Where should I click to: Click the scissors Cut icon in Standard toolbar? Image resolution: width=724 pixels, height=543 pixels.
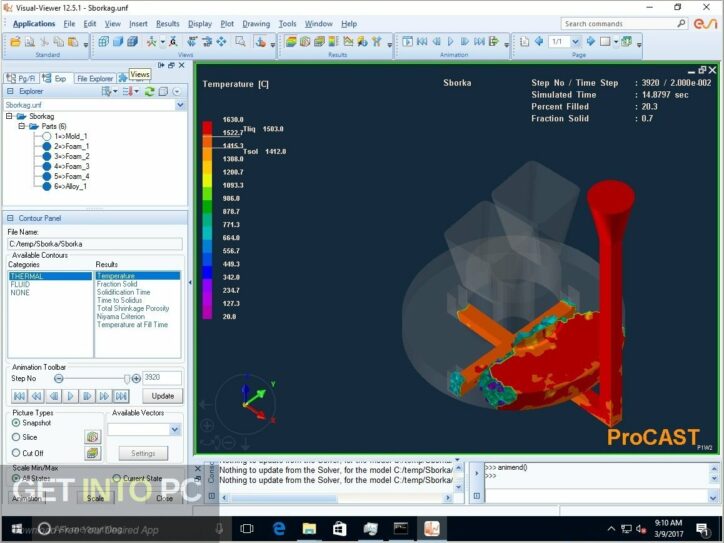pos(44,42)
